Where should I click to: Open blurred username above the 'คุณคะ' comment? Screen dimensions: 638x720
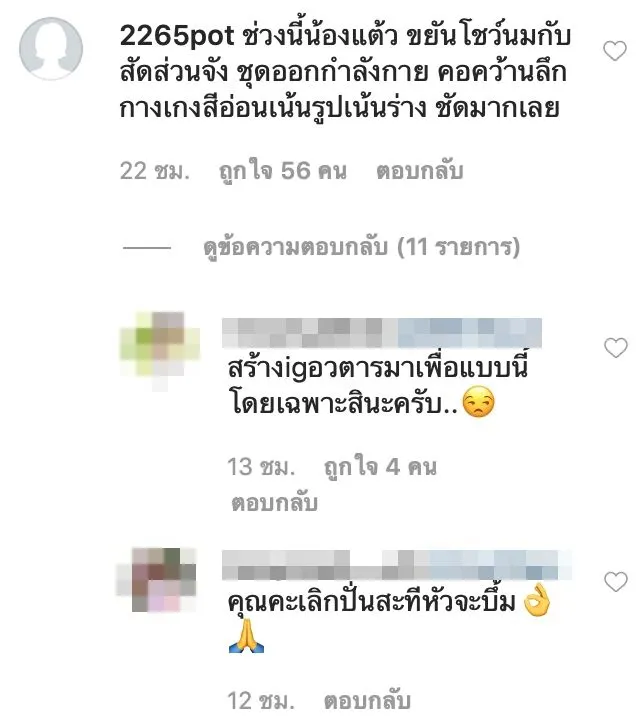tap(397, 565)
